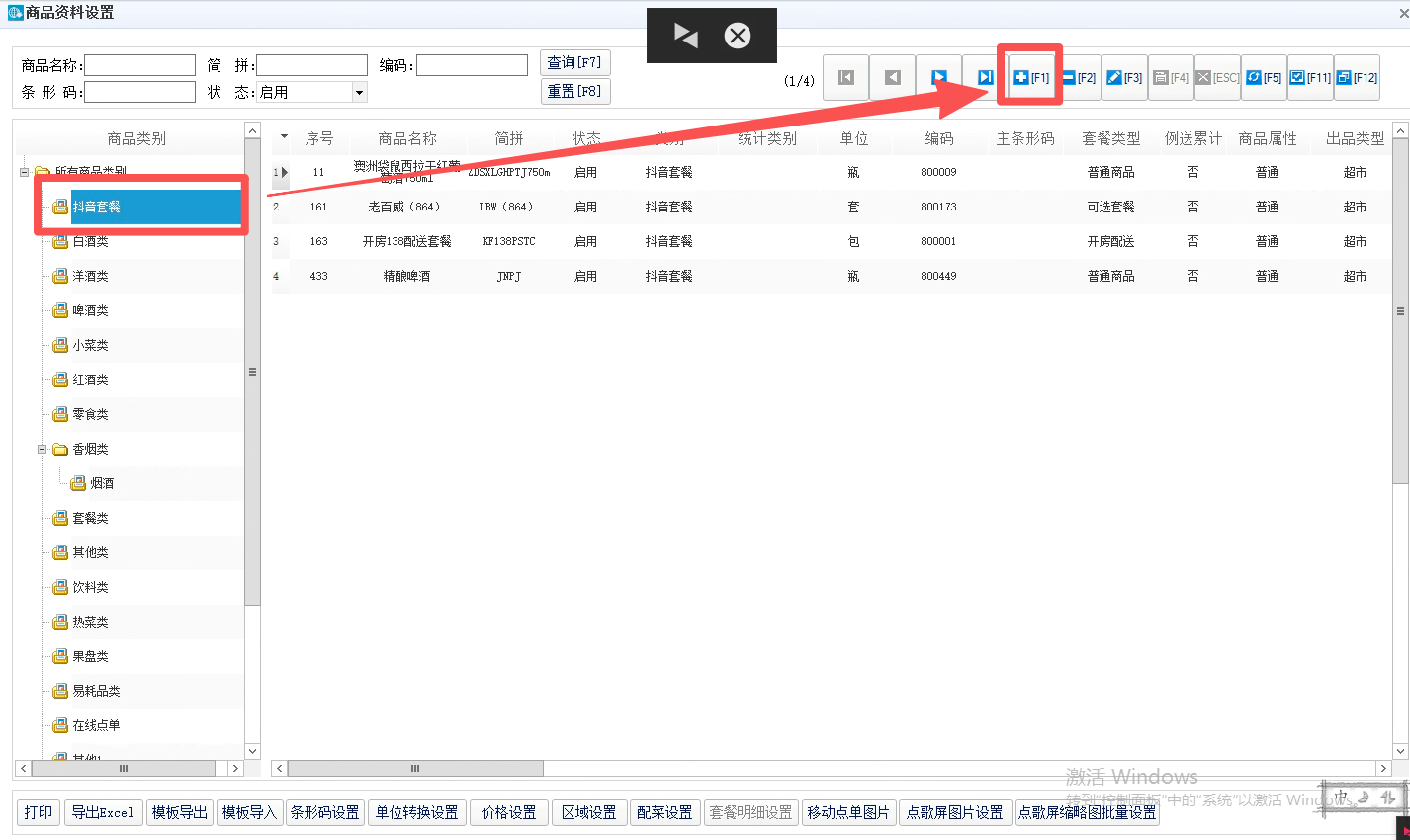
Task: Collapse the 所有商品类别 root node
Action: (x=24, y=172)
